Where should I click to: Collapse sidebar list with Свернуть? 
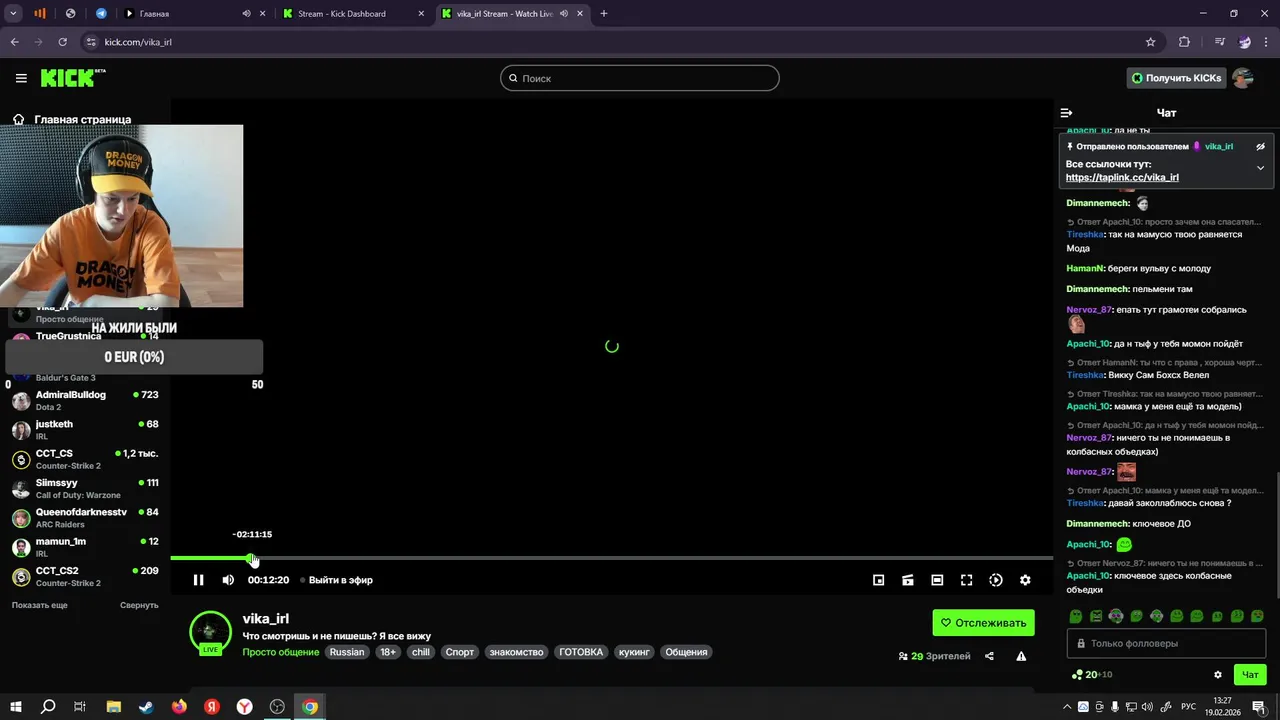click(x=139, y=605)
